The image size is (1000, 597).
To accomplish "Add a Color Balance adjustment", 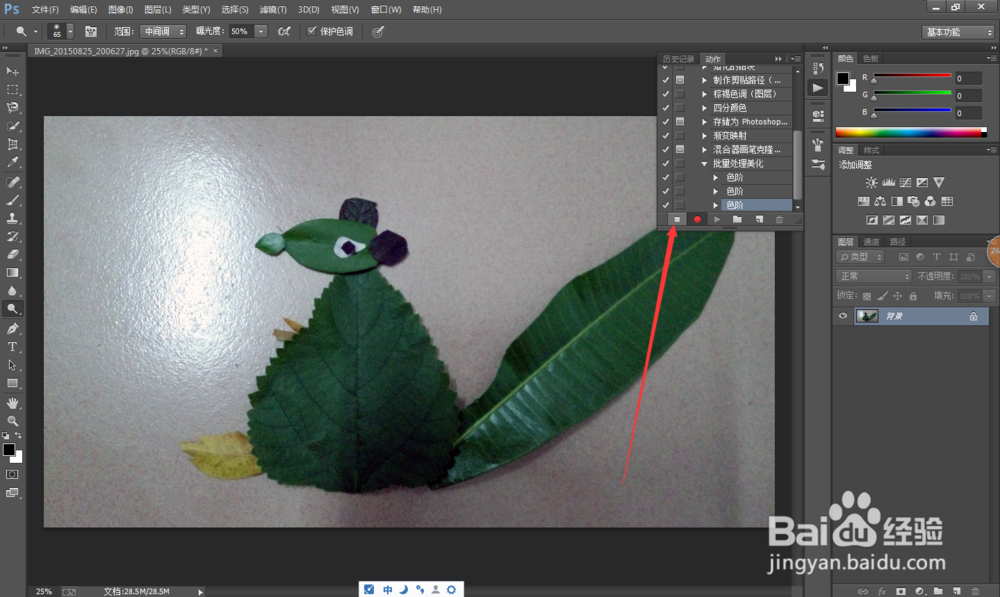I will (880, 202).
